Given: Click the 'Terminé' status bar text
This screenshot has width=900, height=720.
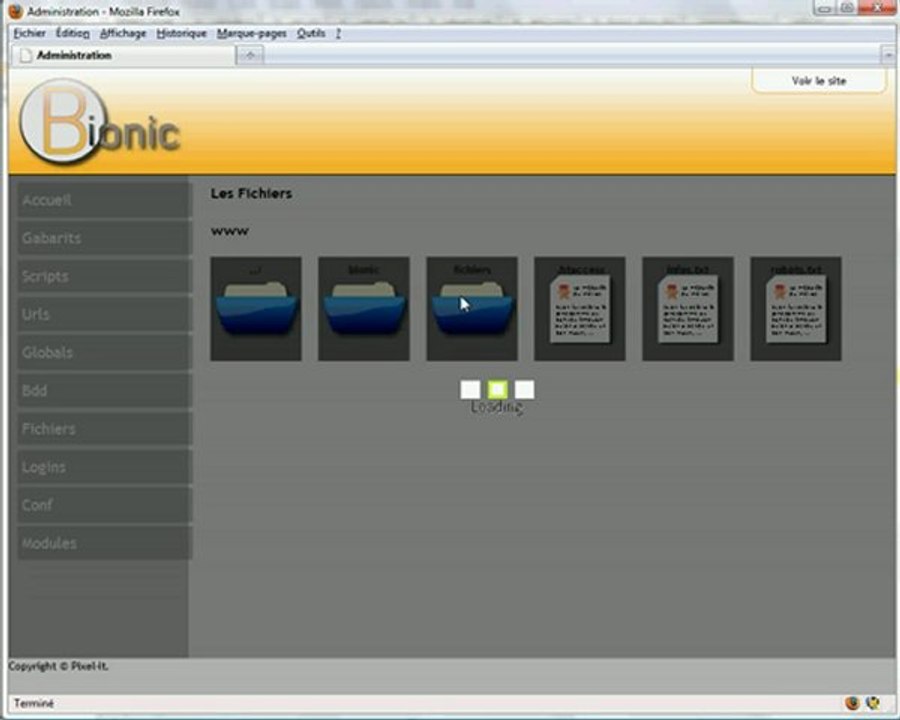Looking at the screenshot, I should click(34, 703).
